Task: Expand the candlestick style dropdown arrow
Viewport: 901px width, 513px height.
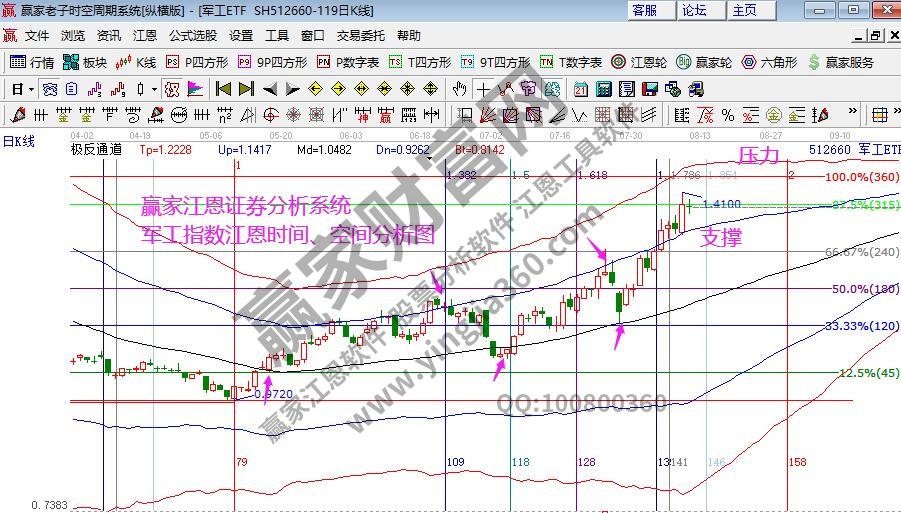Action: click(154, 88)
